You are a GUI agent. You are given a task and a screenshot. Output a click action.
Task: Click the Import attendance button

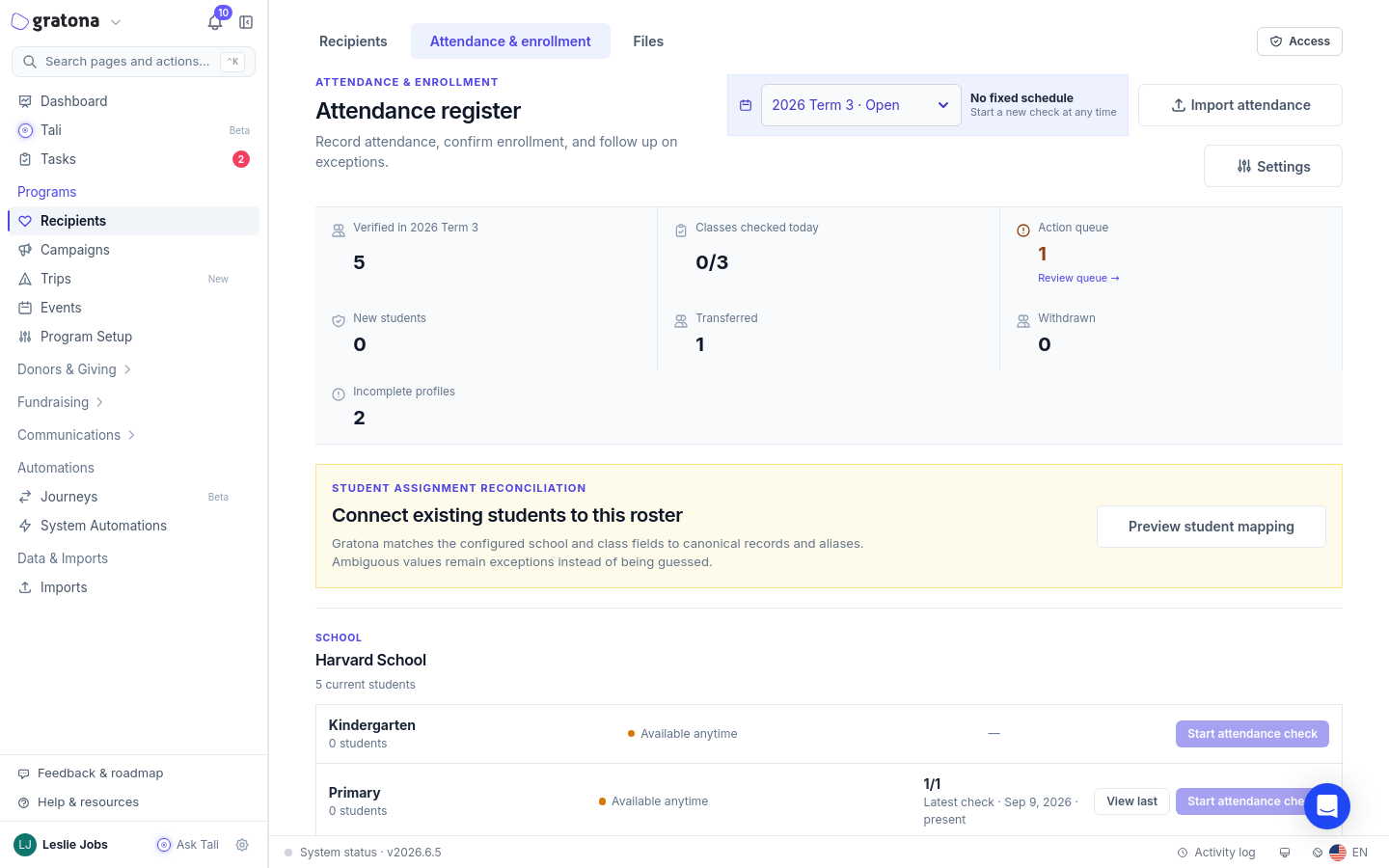[1240, 105]
